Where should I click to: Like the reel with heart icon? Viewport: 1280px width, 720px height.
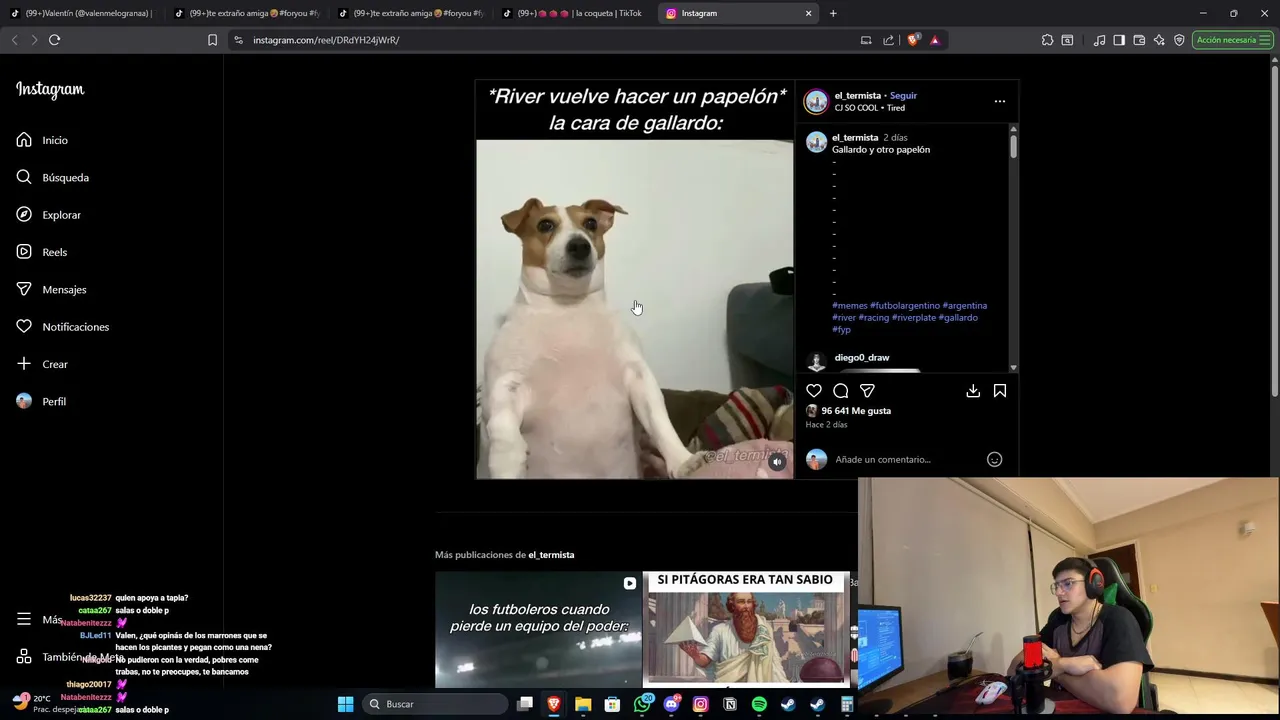coord(814,391)
